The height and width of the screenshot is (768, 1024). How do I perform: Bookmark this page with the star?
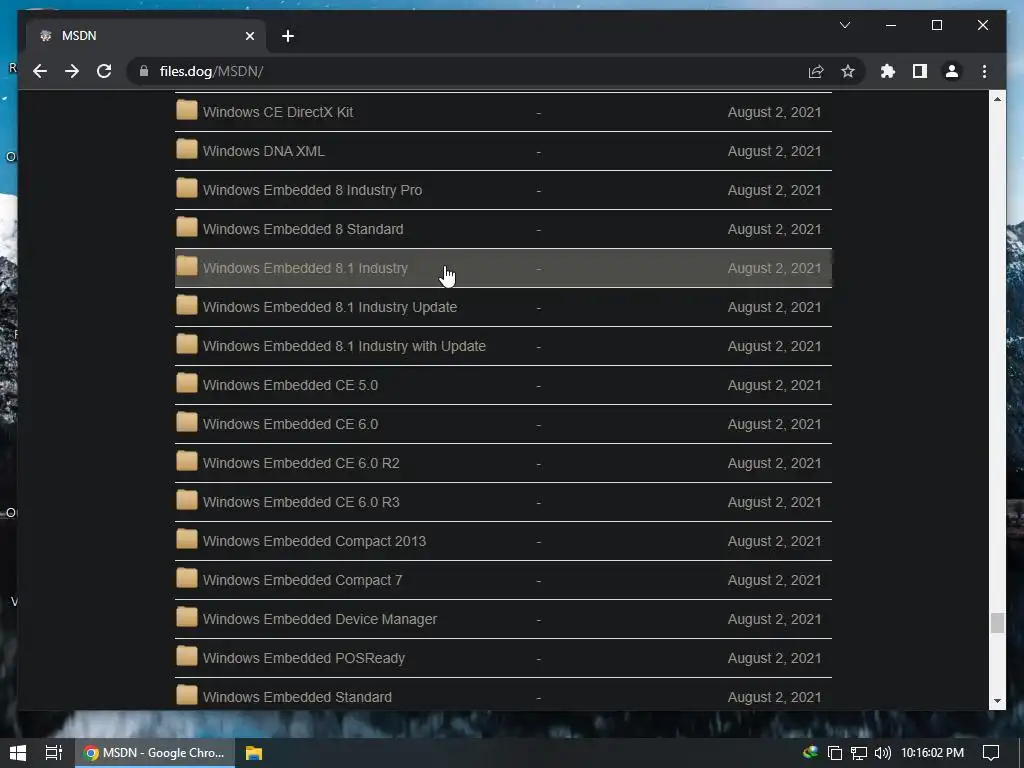[x=848, y=71]
